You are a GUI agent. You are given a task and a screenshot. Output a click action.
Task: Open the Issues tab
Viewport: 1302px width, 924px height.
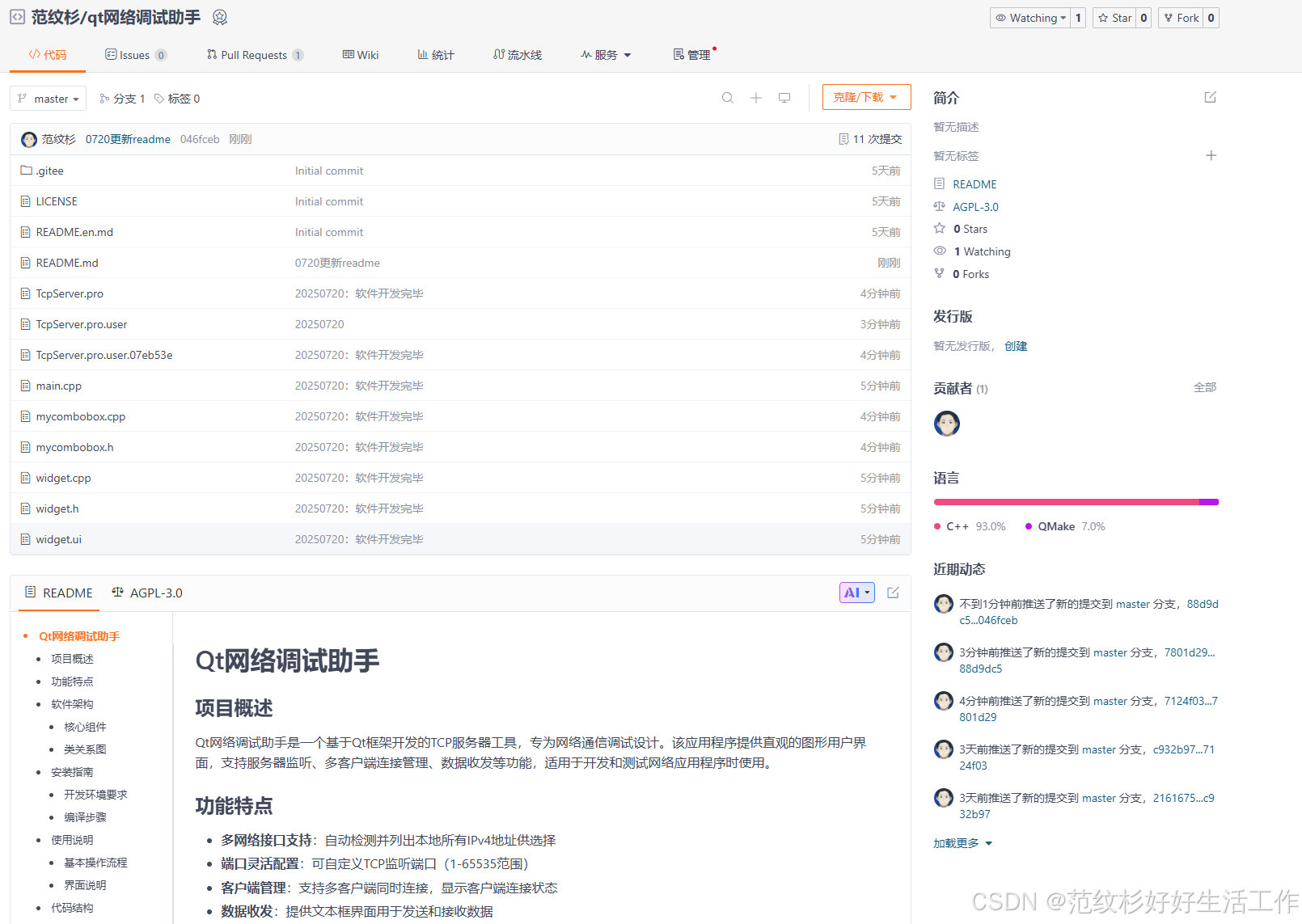click(x=136, y=55)
